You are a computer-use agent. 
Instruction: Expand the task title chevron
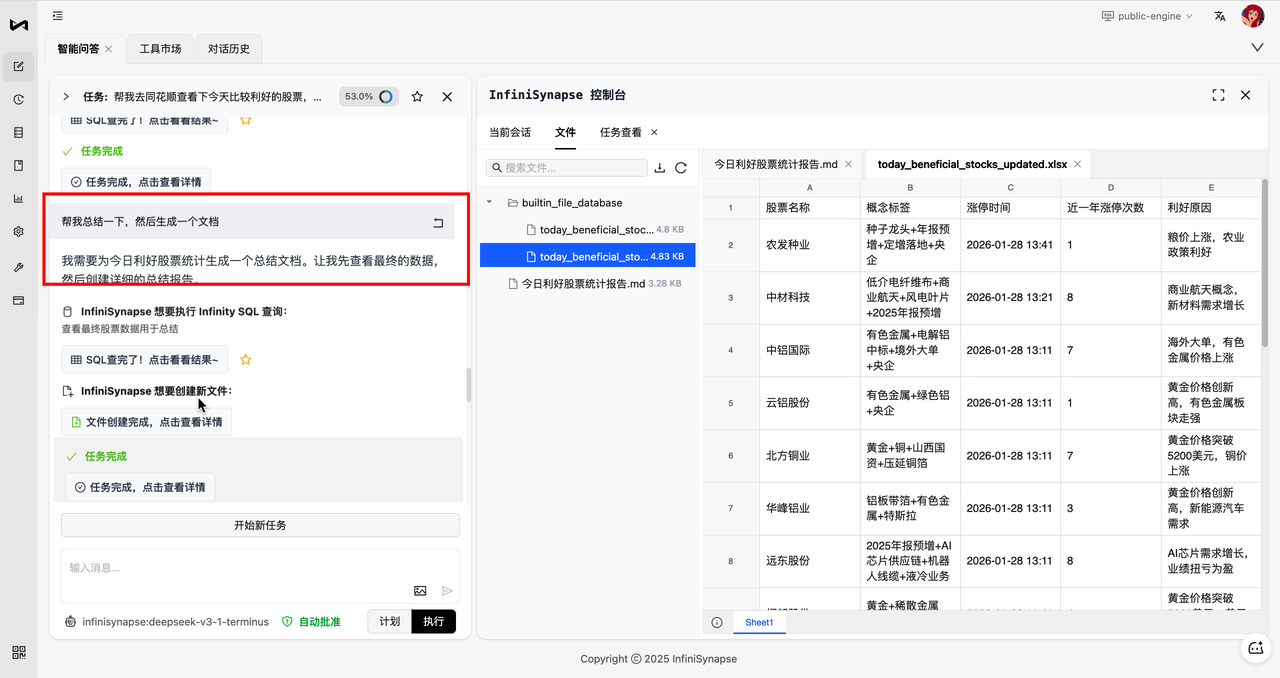[x=66, y=97]
